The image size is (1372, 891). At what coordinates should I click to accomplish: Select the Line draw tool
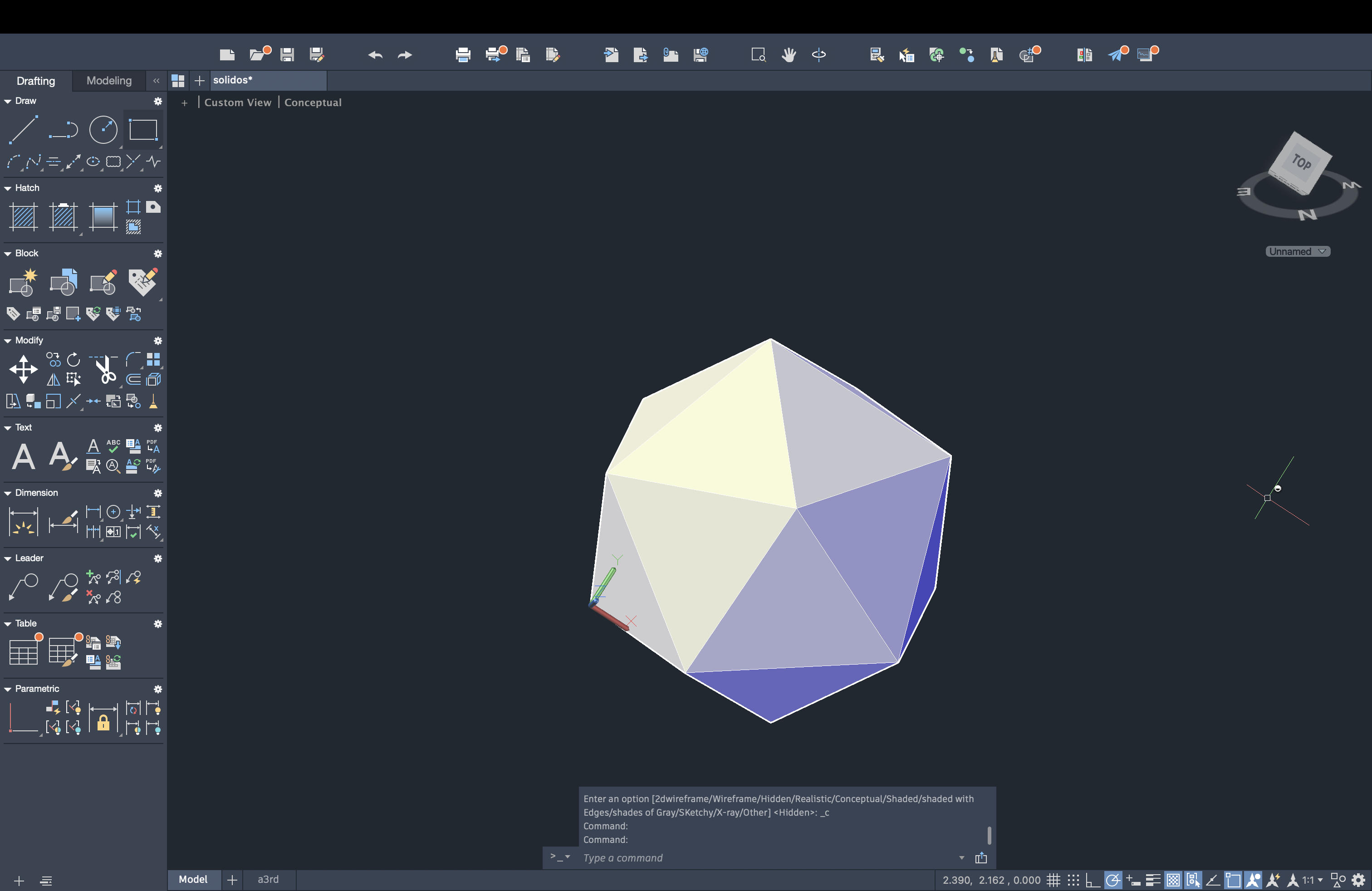tap(23, 129)
